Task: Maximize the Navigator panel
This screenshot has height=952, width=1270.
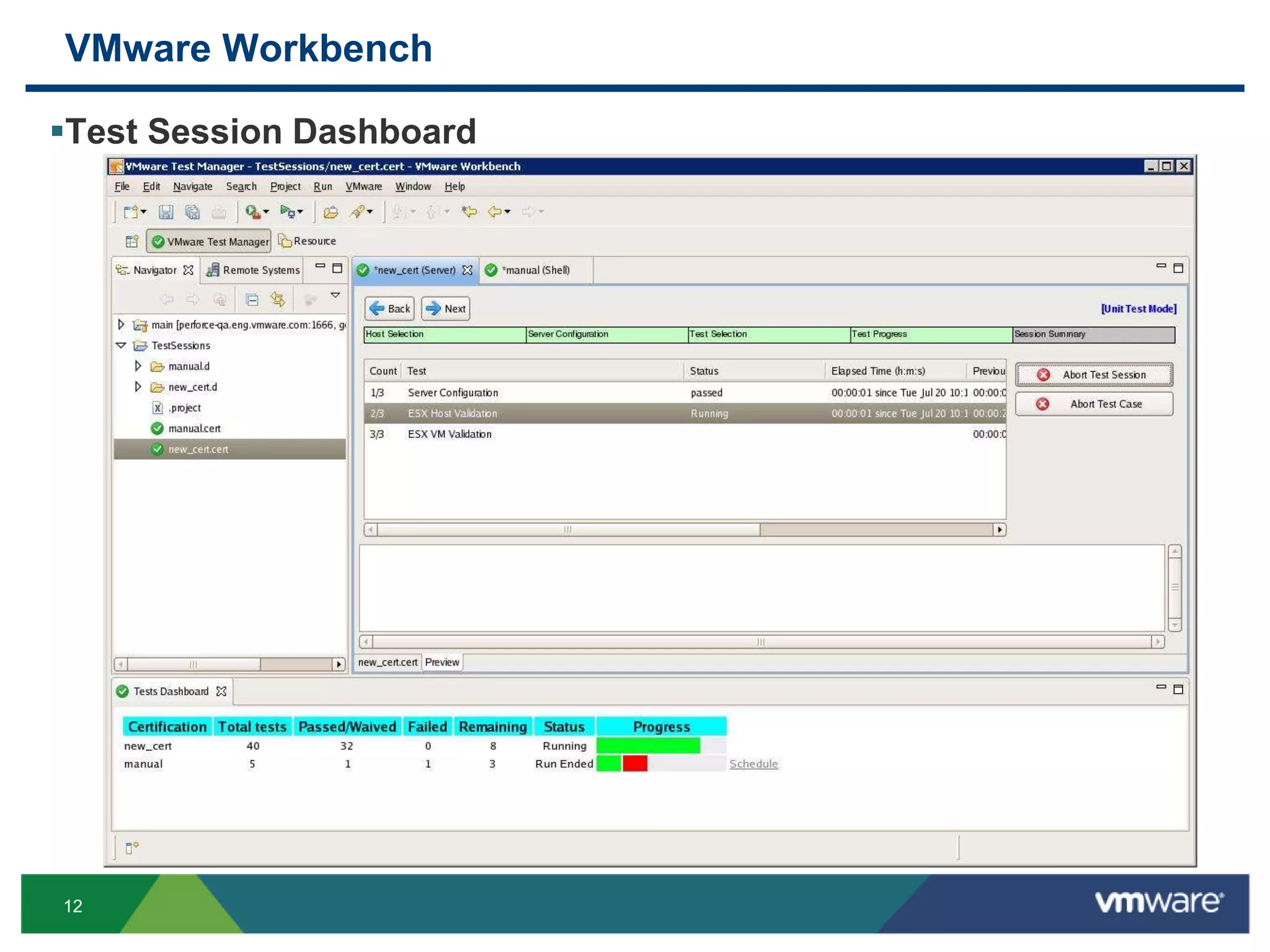Action: 337,268
